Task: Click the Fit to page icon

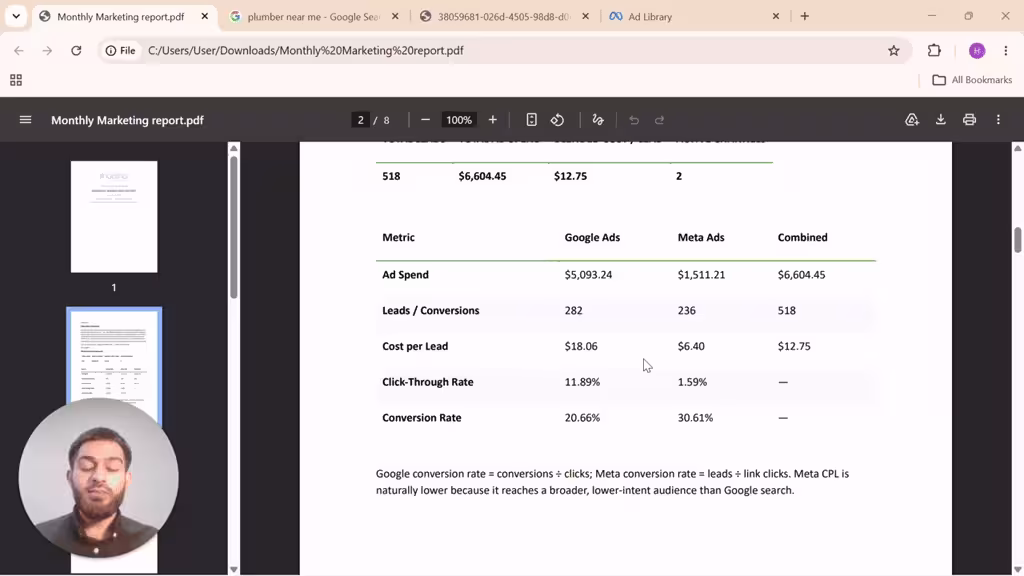Action: pos(532,120)
